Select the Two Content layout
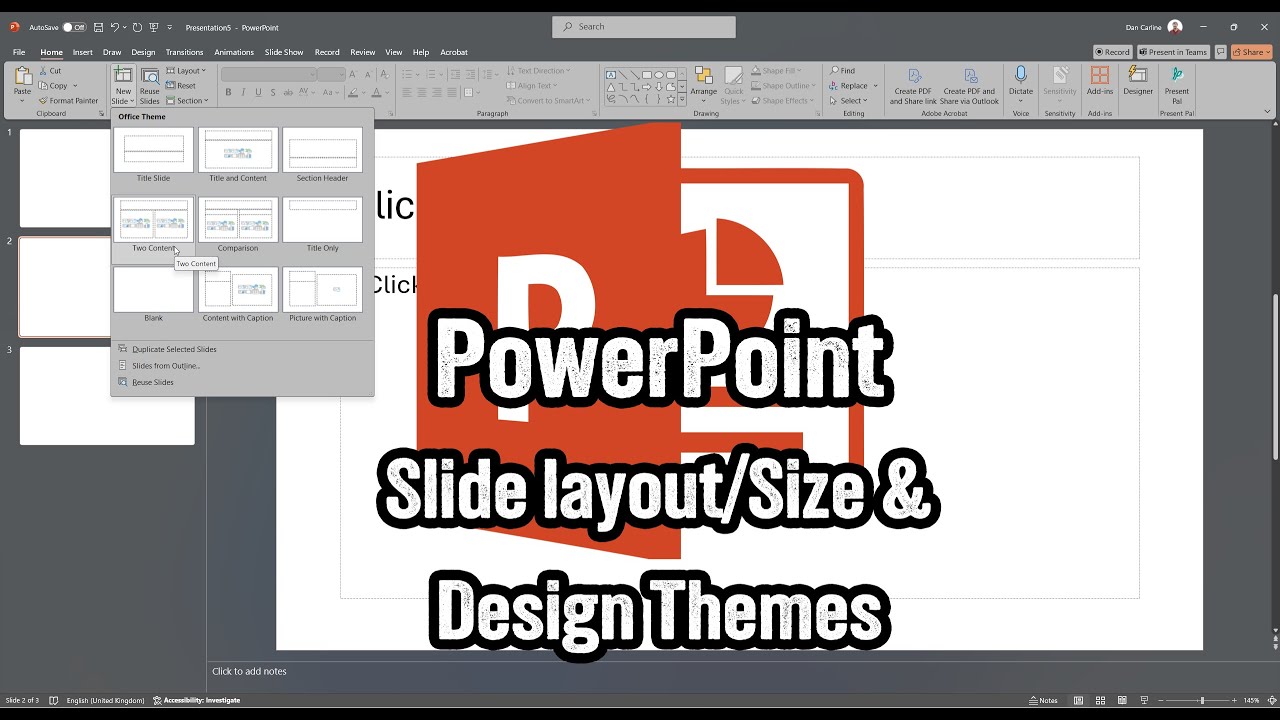This screenshot has width=1280, height=720. point(153,225)
